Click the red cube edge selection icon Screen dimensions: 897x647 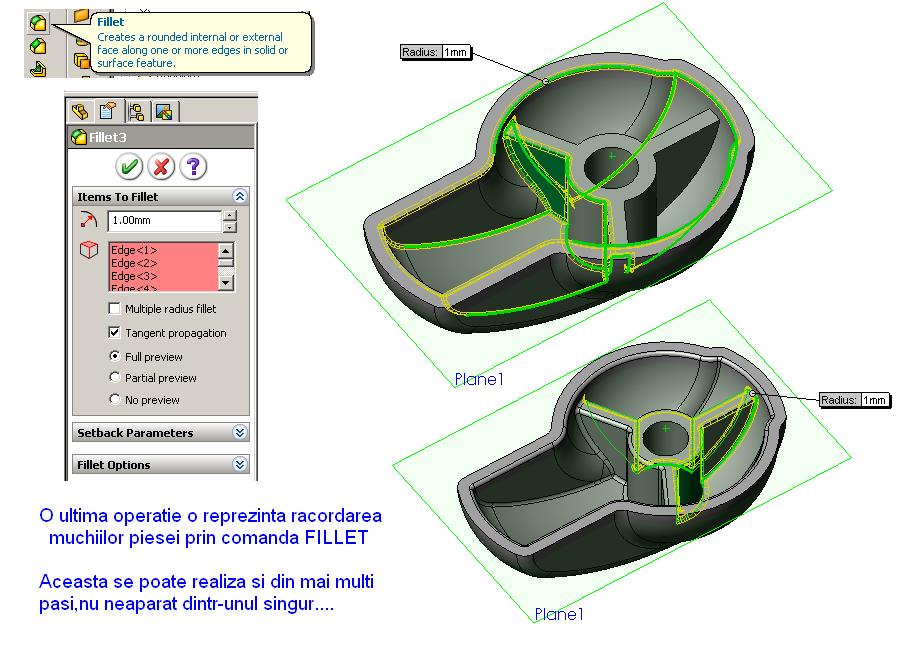(x=89, y=250)
